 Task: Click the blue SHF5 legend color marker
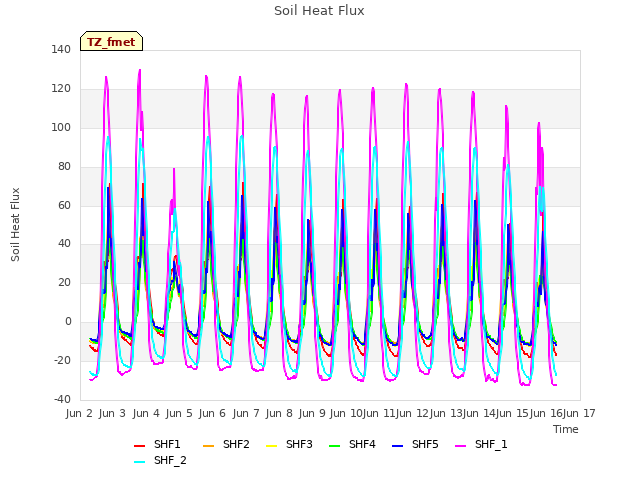(x=398, y=446)
